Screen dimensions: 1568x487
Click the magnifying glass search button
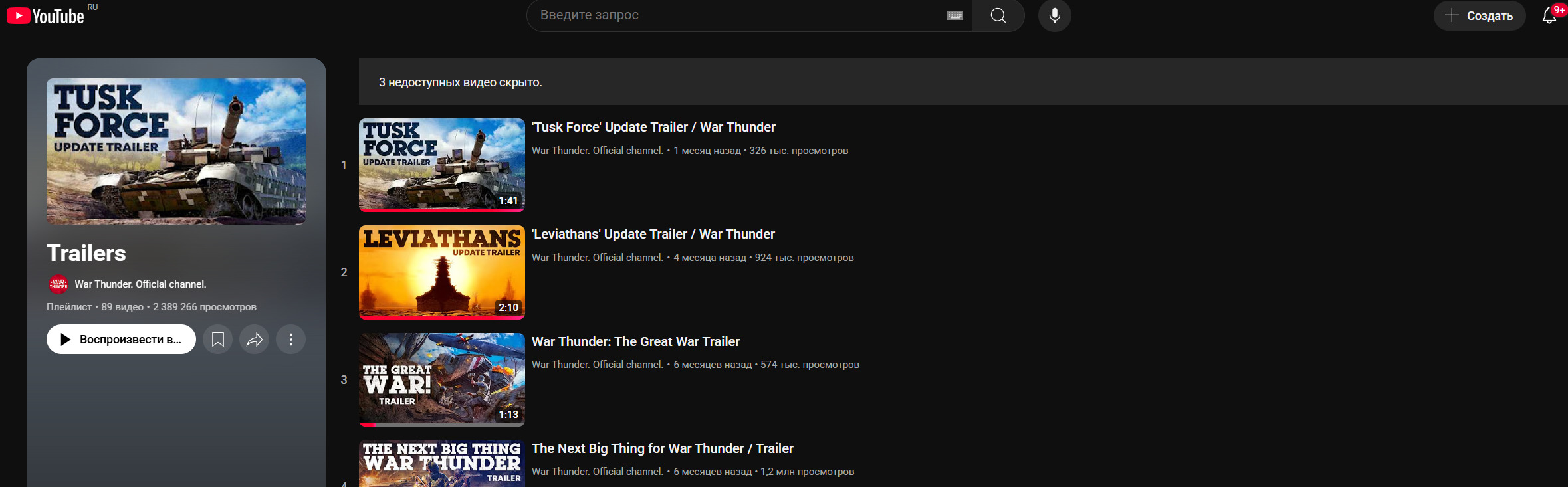tap(998, 15)
